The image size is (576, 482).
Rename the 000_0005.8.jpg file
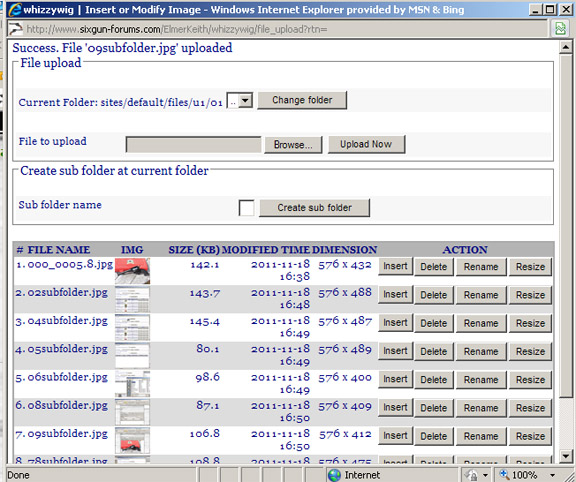pos(481,267)
